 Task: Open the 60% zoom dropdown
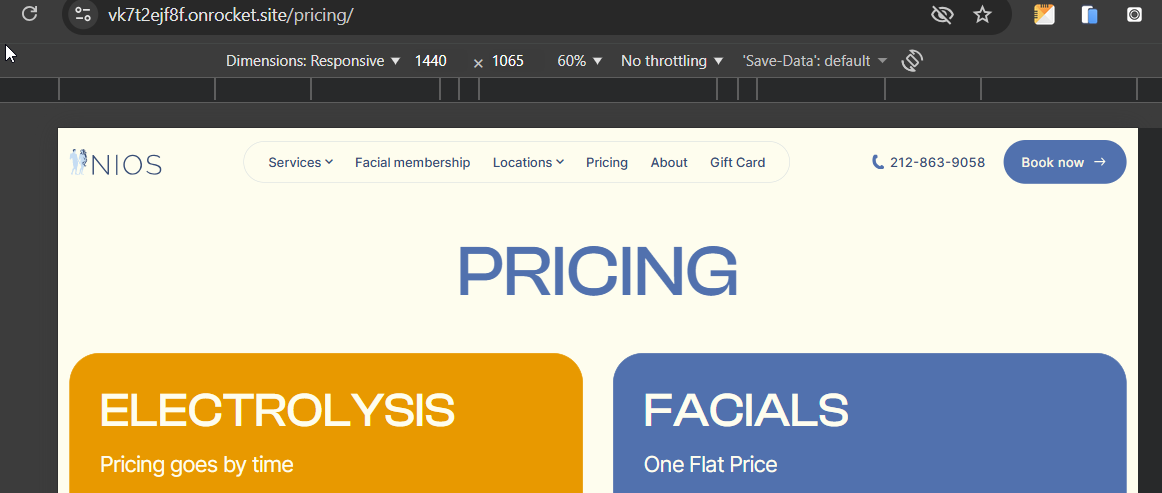click(580, 61)
